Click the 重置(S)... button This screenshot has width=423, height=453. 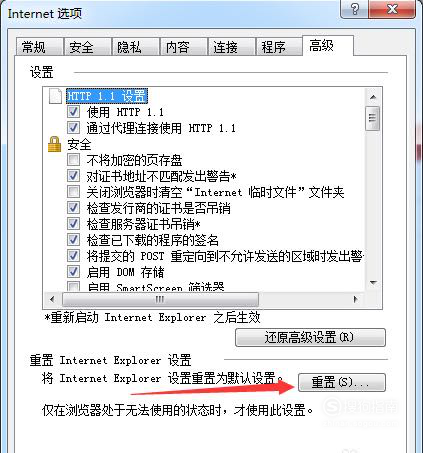pyautogui.click(x=342, y=382)
